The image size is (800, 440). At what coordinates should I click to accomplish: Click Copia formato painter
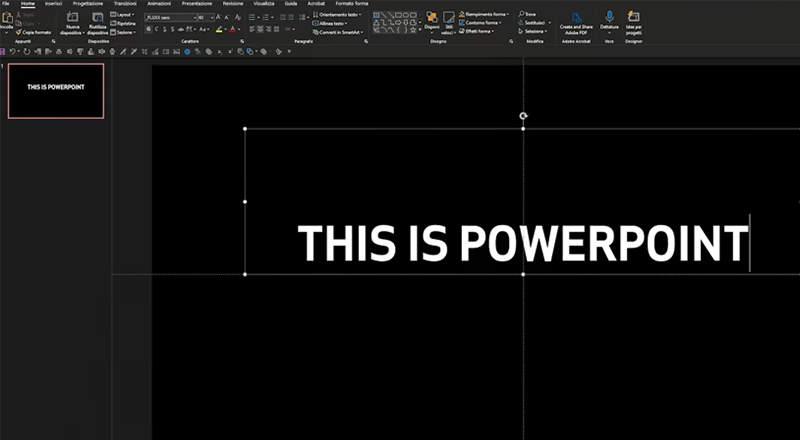click(34, 32)
